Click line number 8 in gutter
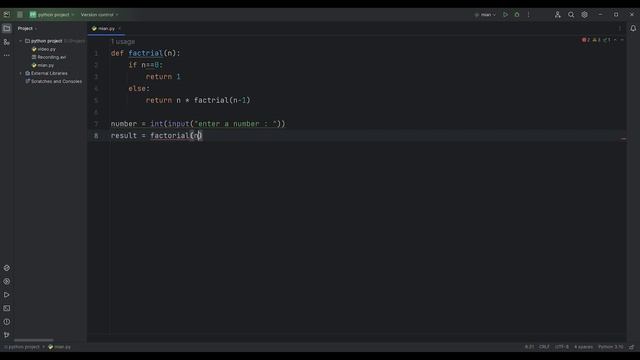The width and height of the screenshot is (640, 360). click(x=96, y=136)
